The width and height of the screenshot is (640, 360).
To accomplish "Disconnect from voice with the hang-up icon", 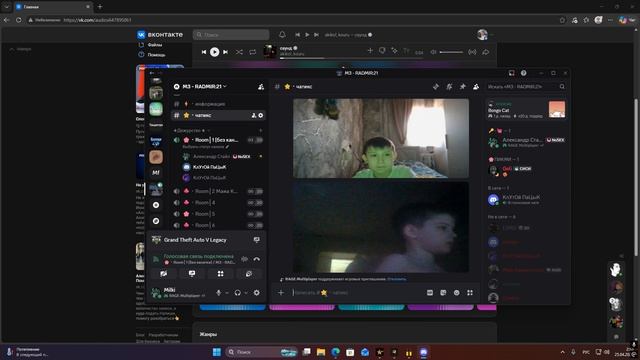I will click(x=256, y=259).
